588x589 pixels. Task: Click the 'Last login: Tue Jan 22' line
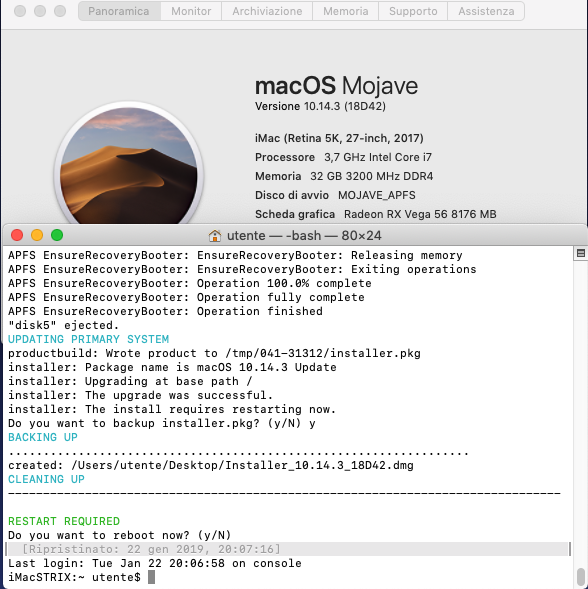[x=155, y=563]
